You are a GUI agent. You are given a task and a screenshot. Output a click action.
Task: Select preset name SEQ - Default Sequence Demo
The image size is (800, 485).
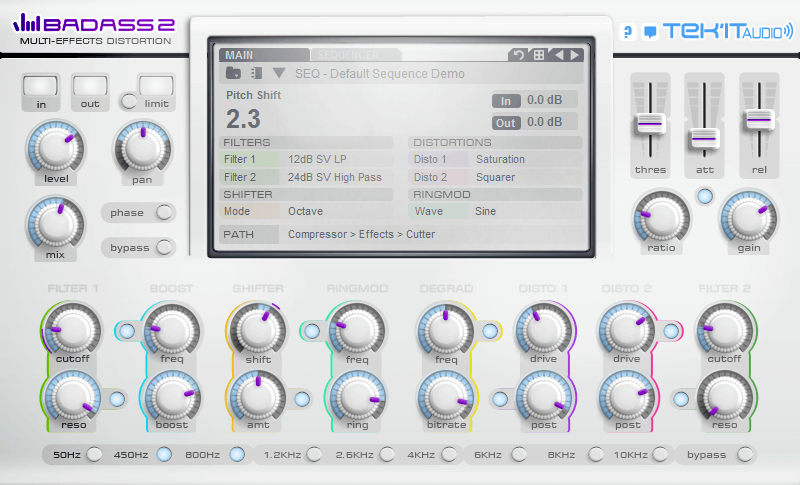click(380, 74)
